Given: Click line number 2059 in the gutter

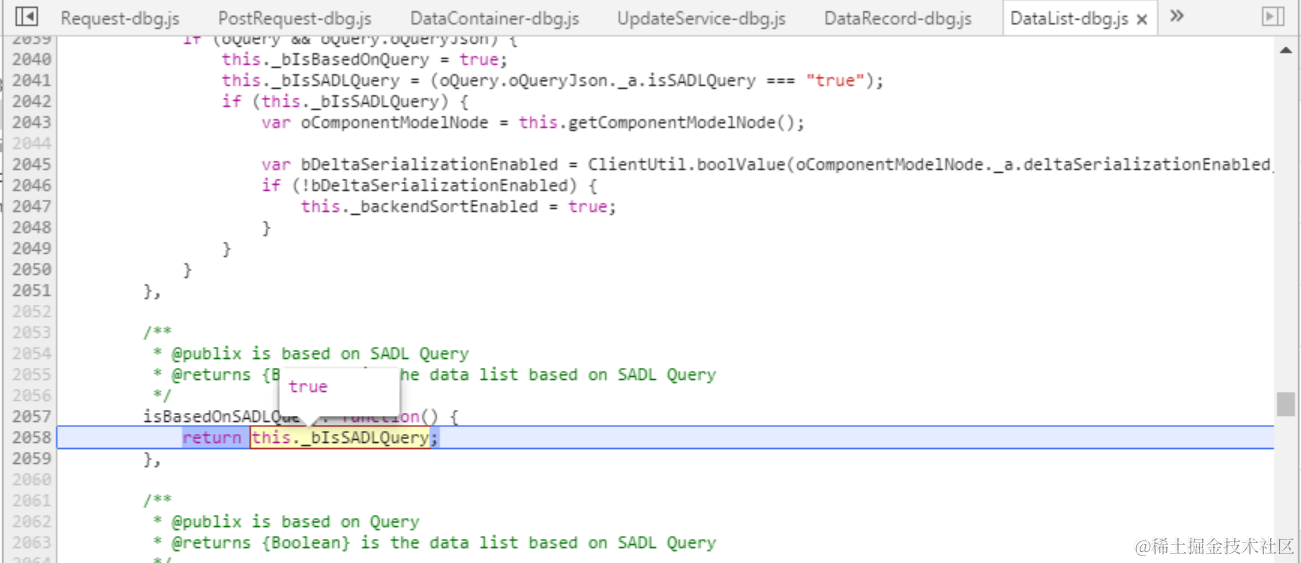Looking at the screenshot, I should [31, 459].
